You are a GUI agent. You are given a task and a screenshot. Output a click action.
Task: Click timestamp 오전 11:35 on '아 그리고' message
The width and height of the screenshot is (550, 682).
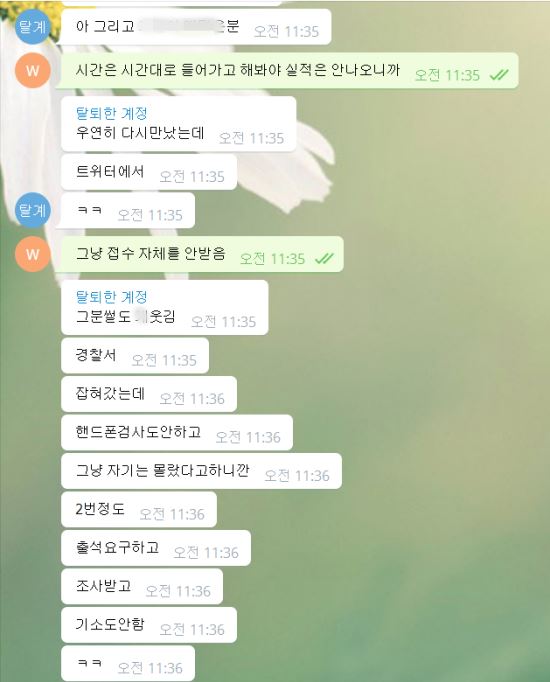coord(286,31)
